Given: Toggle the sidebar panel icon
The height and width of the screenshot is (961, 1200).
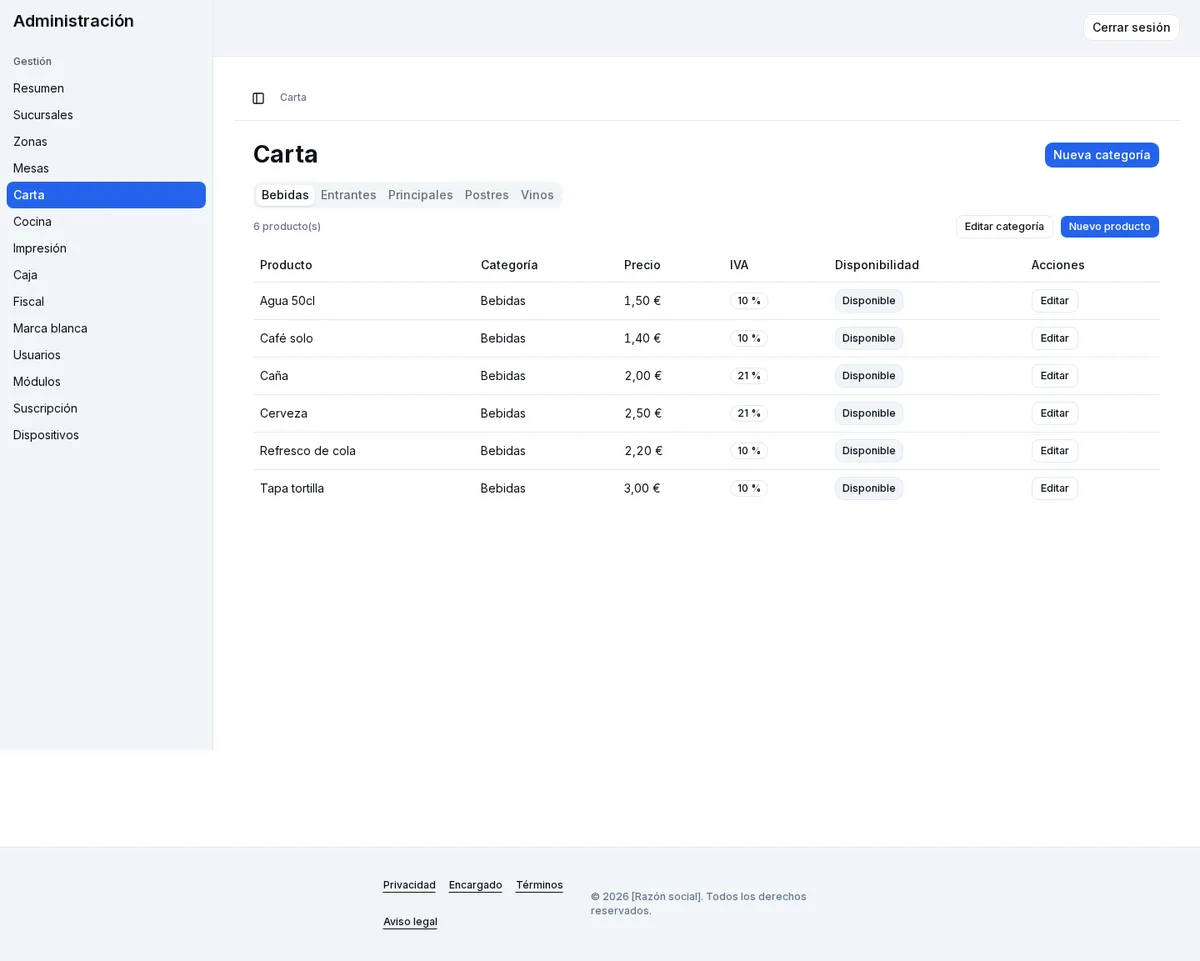Looking at the screenshot, I should pyautogui.click(x=258, y=98).
